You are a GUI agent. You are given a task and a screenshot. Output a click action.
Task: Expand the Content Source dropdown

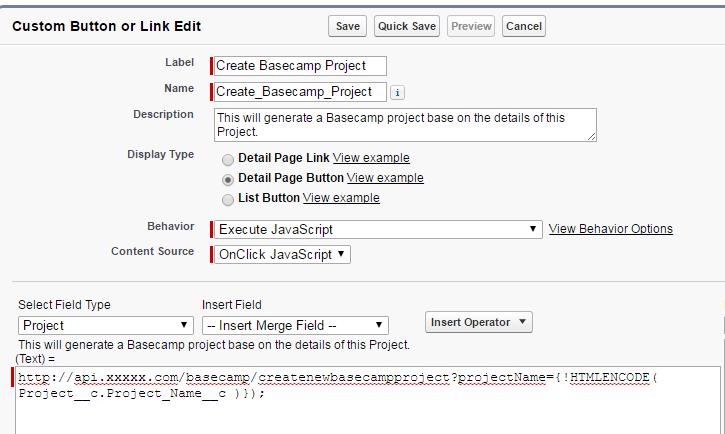click(x=282, y=254)
